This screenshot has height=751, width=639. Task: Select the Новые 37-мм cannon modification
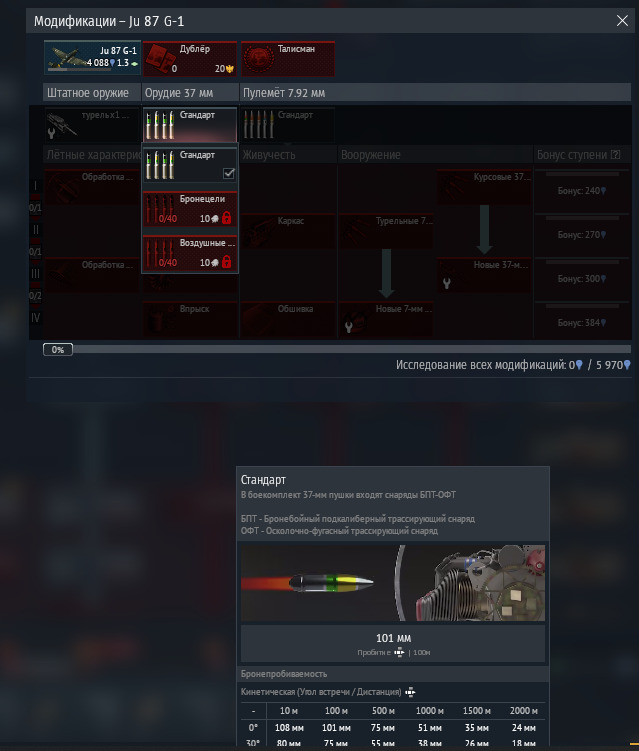tap(484, 274)
